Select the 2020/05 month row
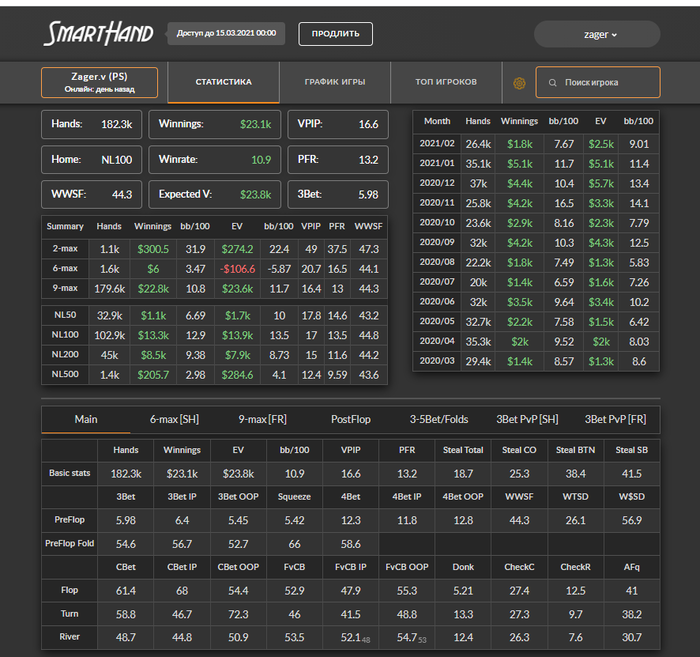The width and height of the screenshot is (700, 657). pyautogui.click(x=536, y=322)
